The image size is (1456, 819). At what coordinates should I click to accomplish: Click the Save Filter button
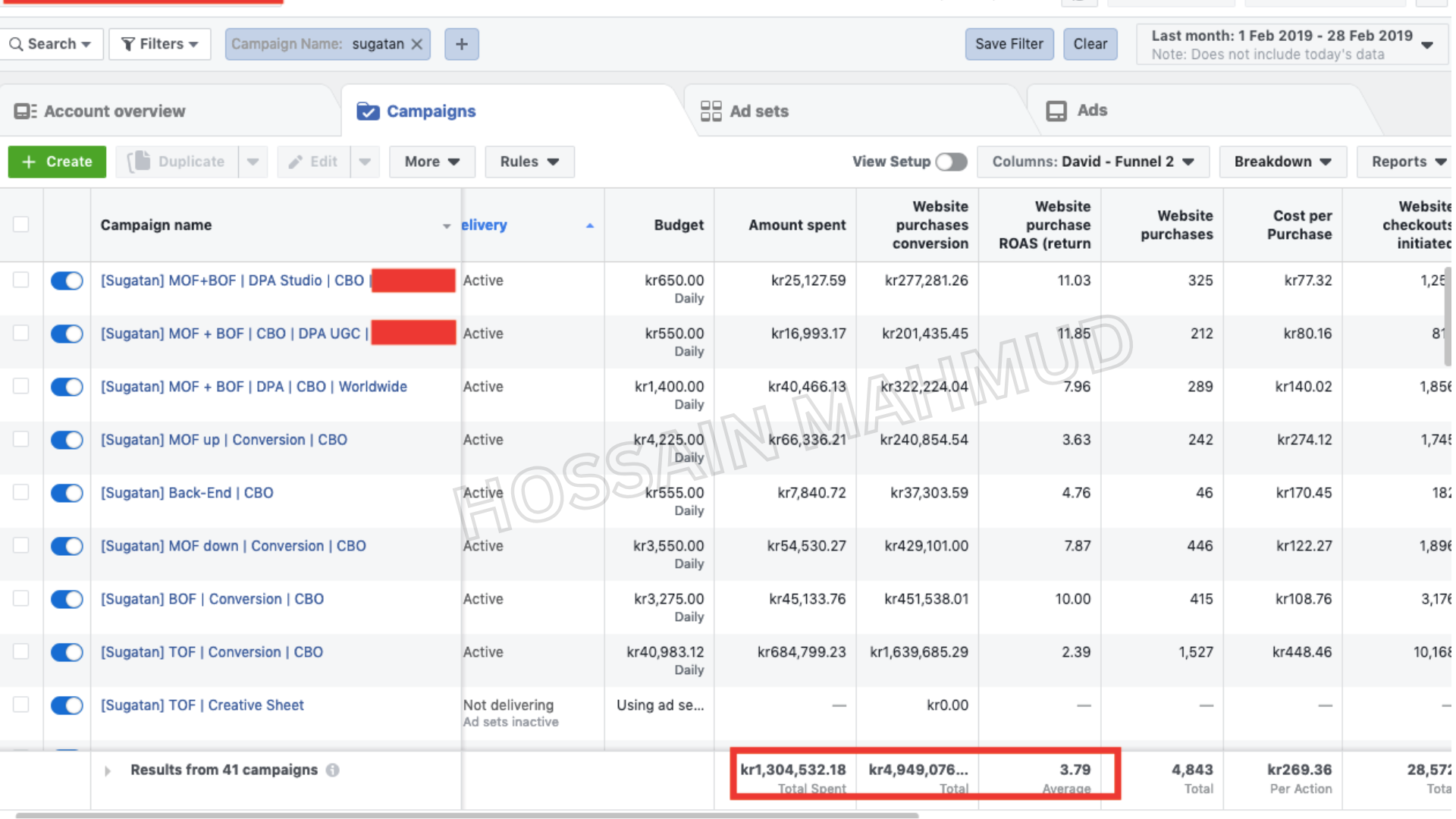click(x=1009, y=44)
